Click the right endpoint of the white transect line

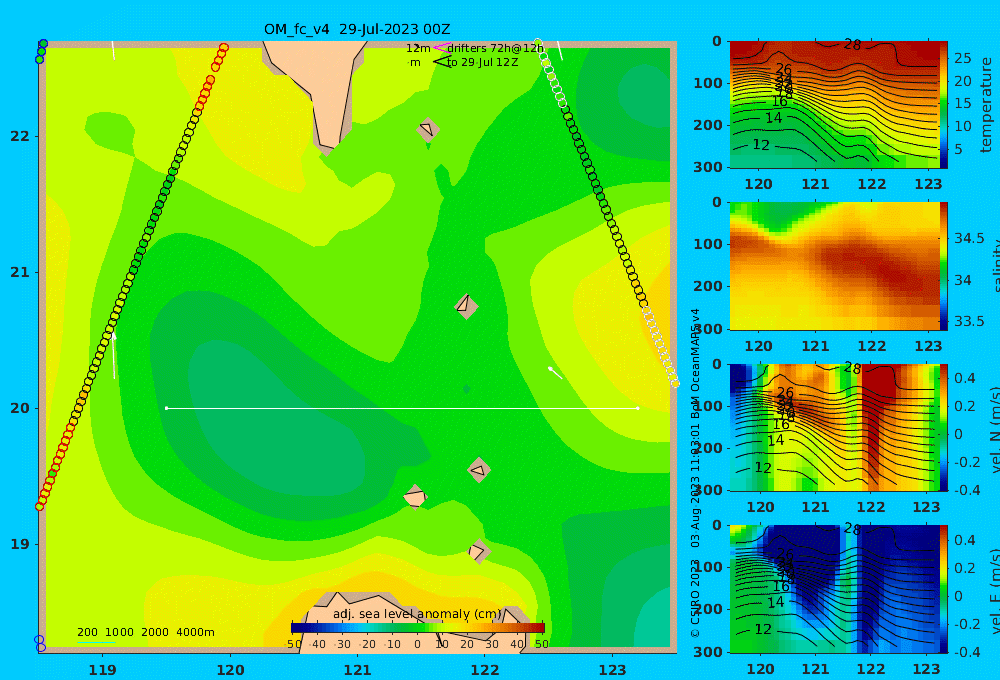tap(638, 408)
